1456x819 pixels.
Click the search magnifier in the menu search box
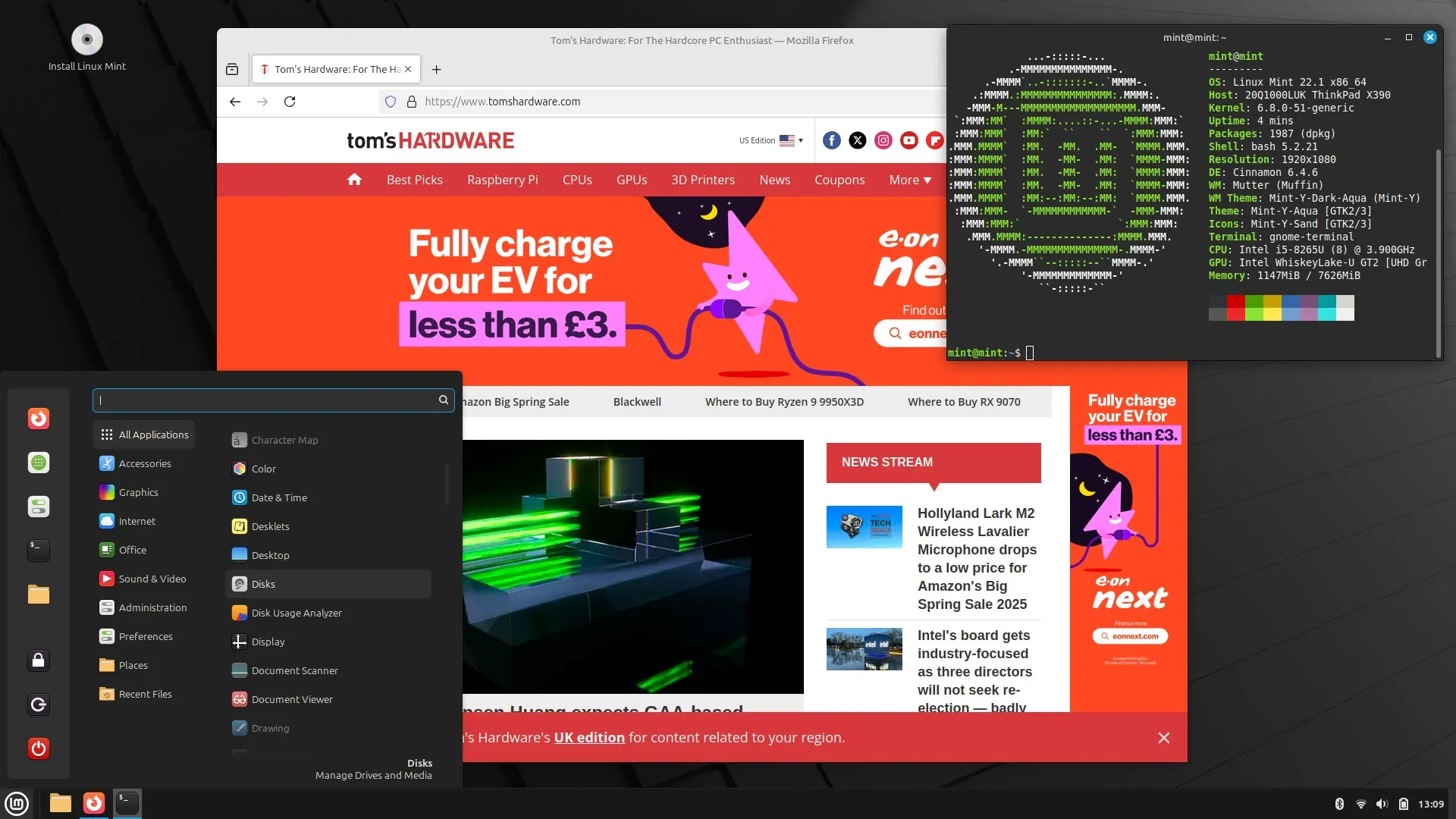[x=444, y=400]
